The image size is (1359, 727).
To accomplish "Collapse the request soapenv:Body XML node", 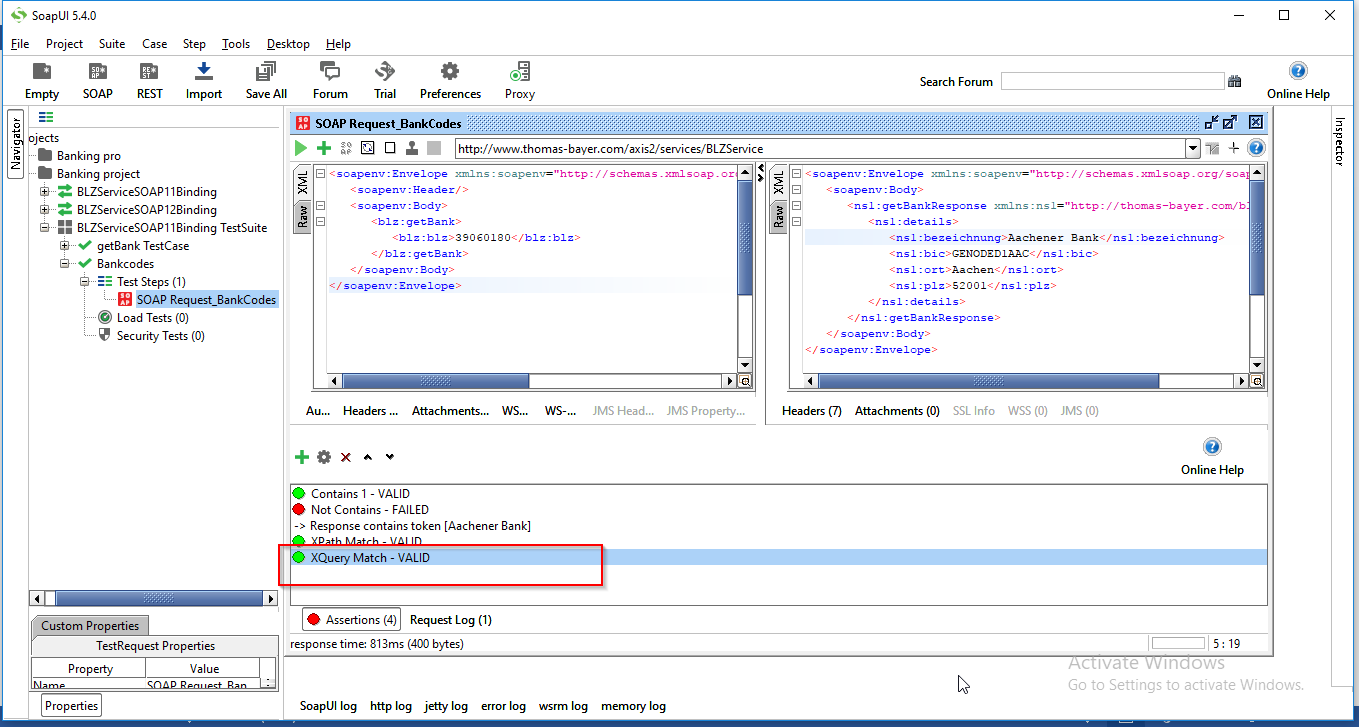I will coord(320,206).
